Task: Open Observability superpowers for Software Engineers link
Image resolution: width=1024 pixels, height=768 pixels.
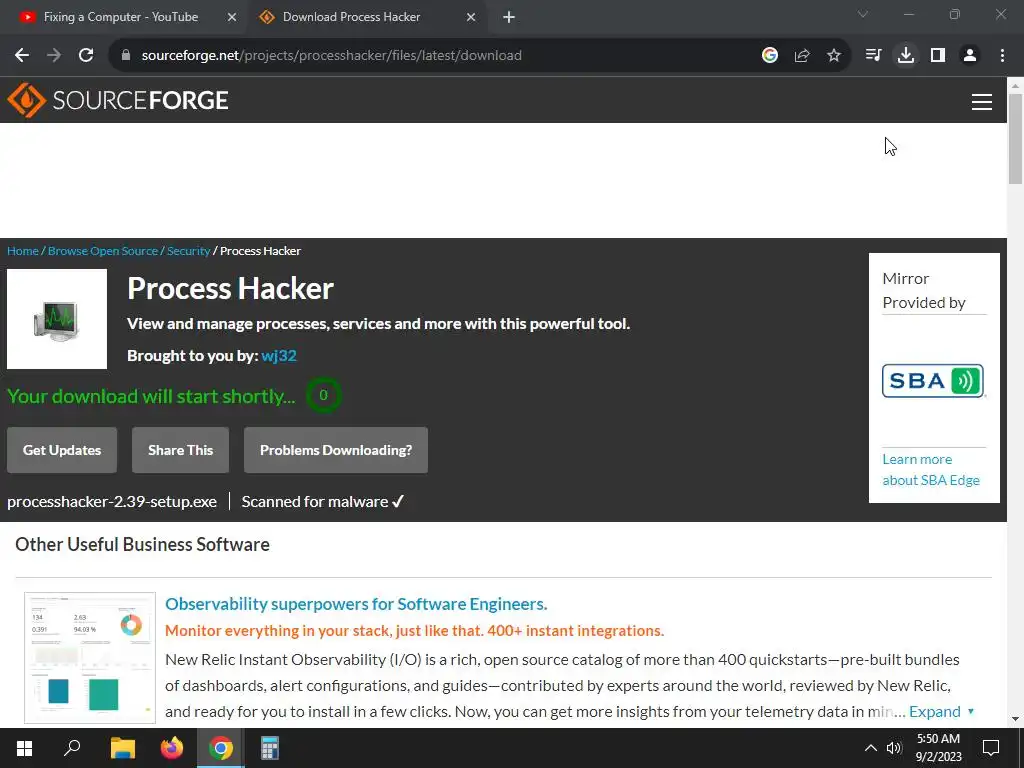Action: [356, 604]
